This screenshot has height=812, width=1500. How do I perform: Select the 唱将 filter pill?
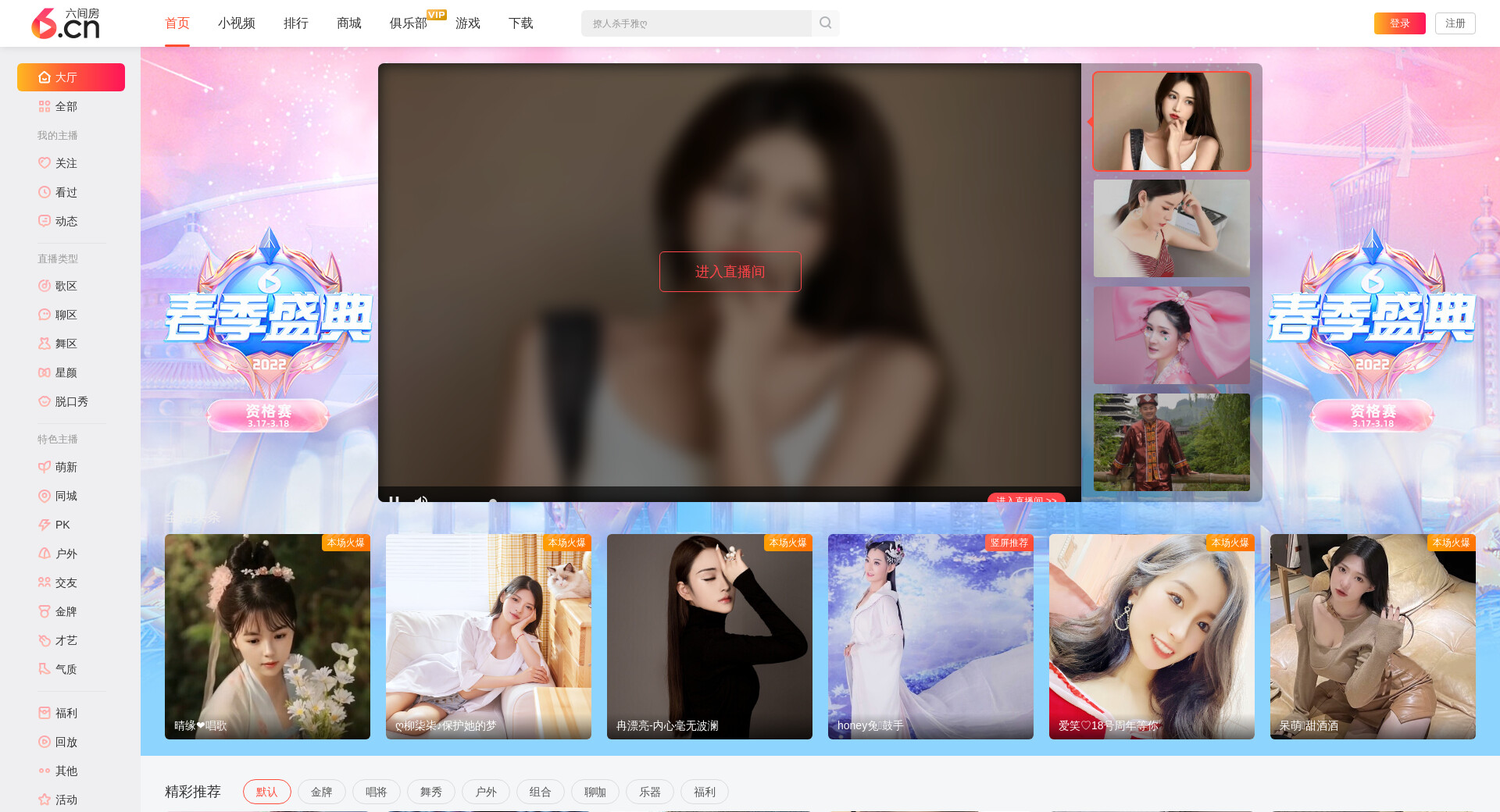point(376,792)
